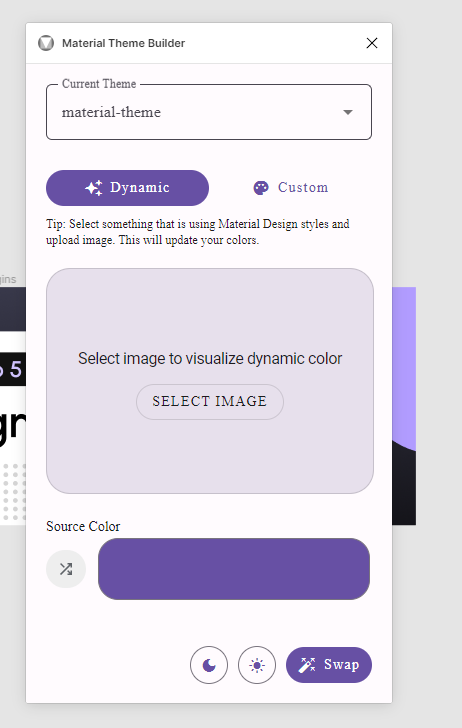This screenshot has width=462, height=728.
Task: Click the Material Theme Builder logo icon
Action: 46,43
